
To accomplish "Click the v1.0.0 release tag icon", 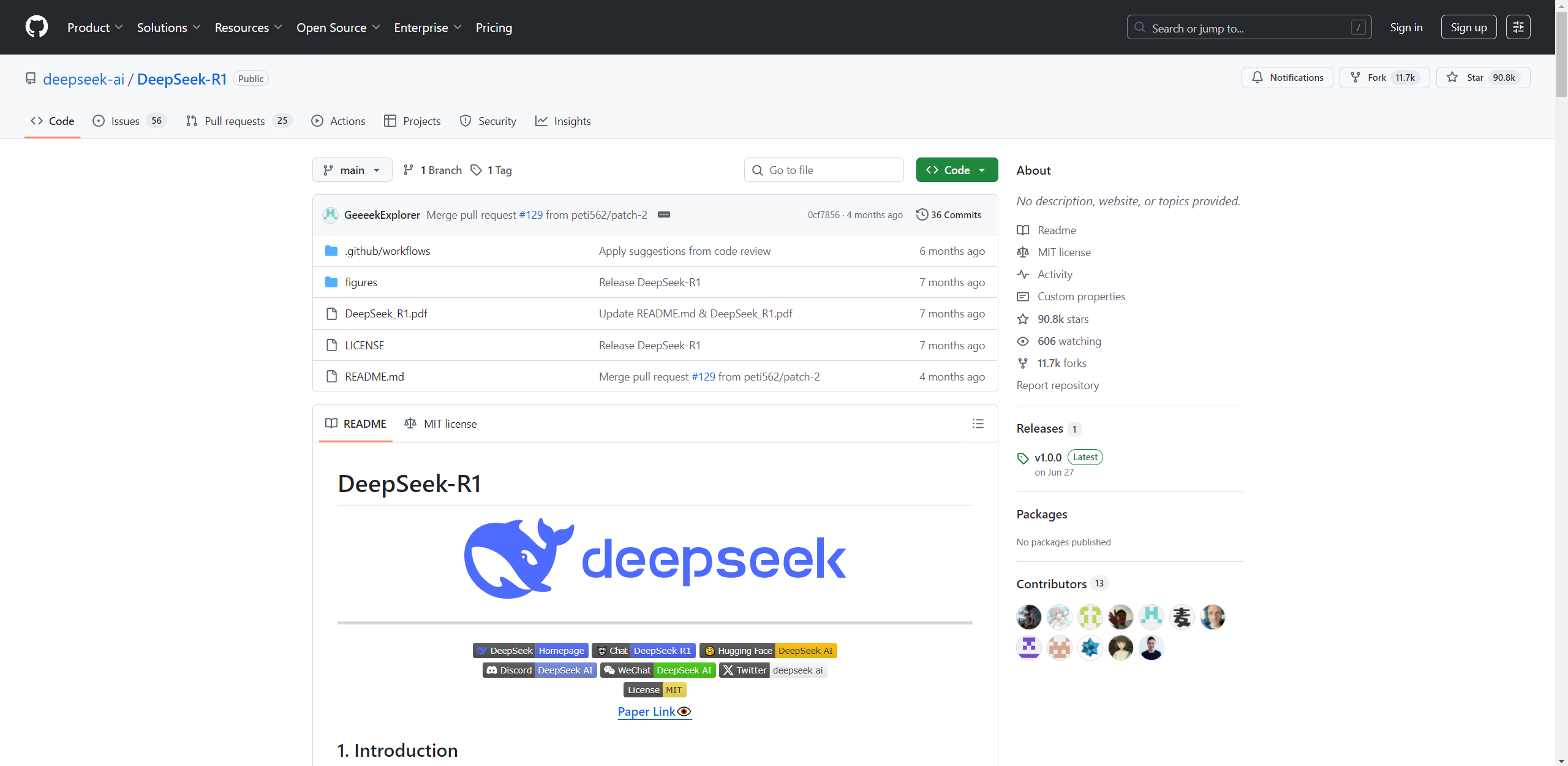I will click(1022, 458).
